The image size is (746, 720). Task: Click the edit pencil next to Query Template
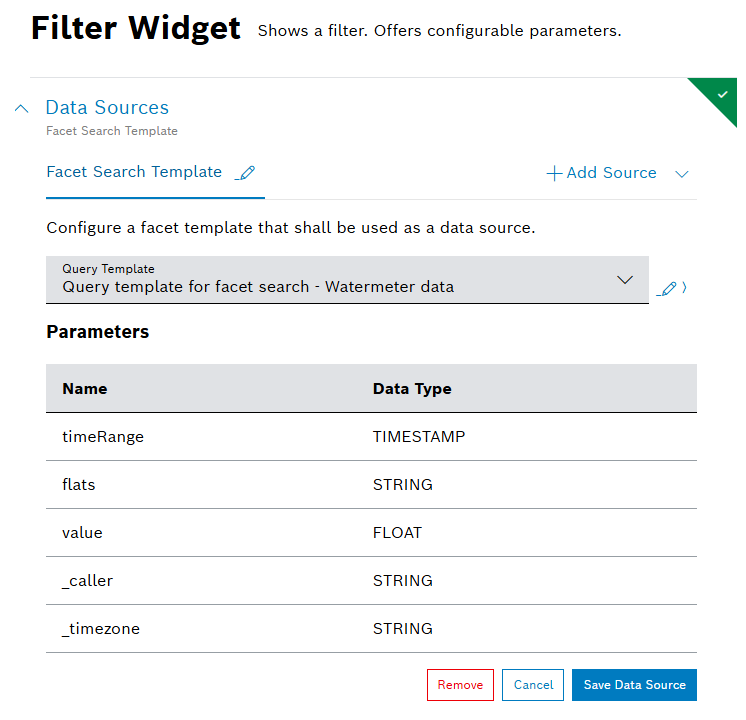click(668, 288)
